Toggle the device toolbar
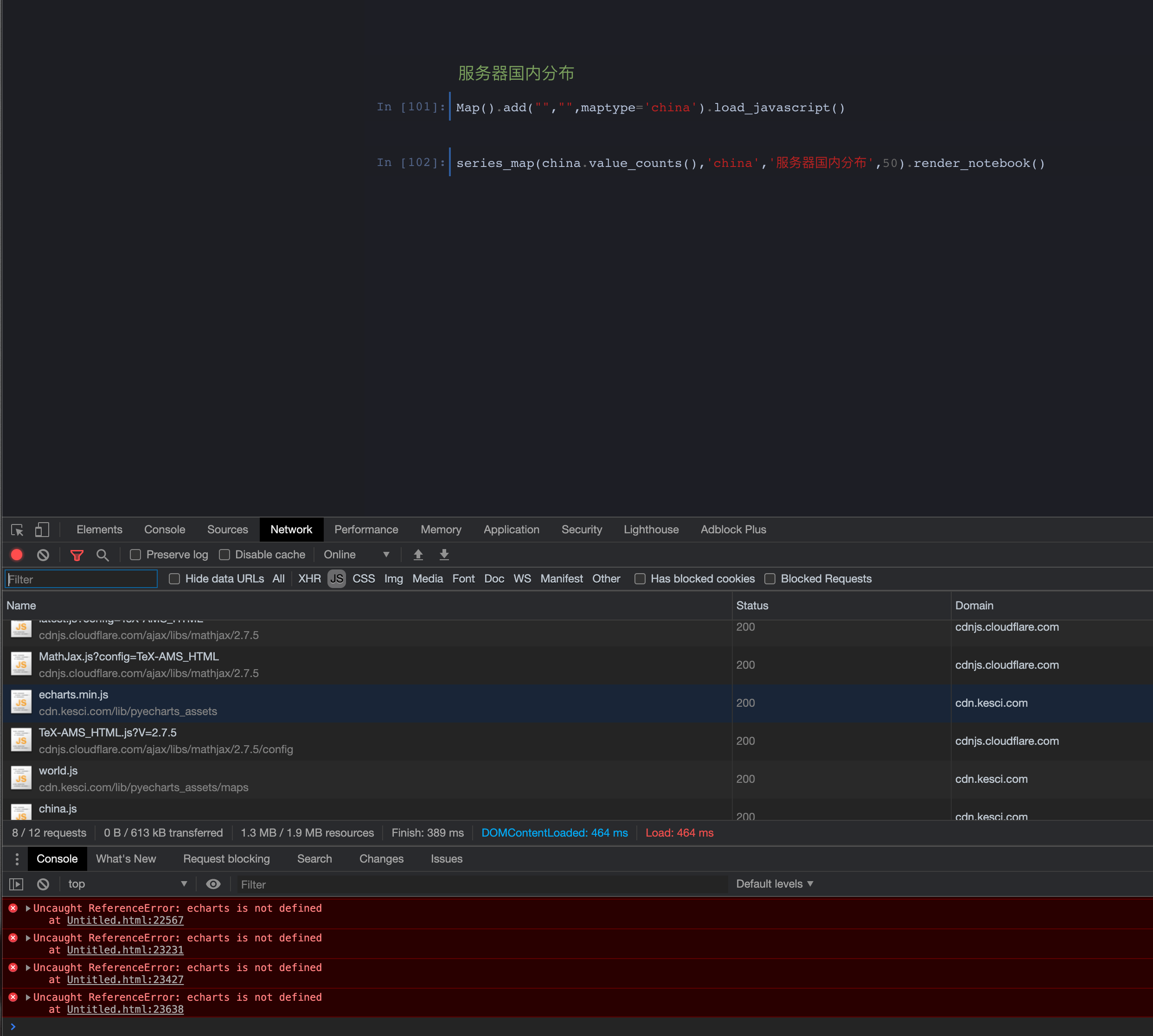 (42, 530)
